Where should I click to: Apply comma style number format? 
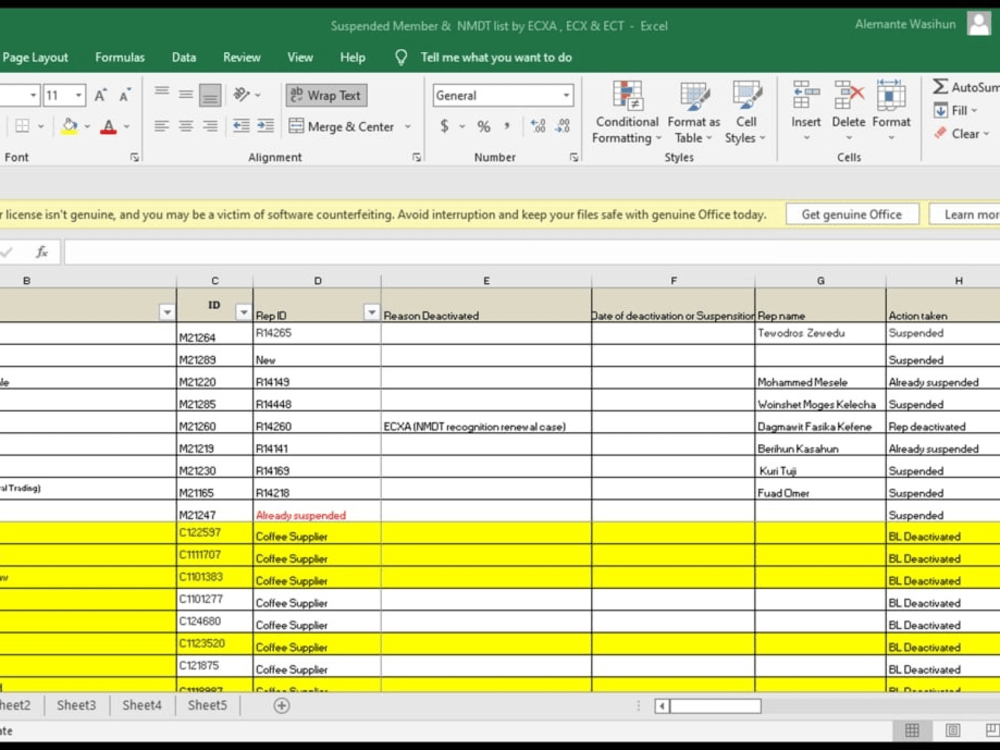coord(507,126)
